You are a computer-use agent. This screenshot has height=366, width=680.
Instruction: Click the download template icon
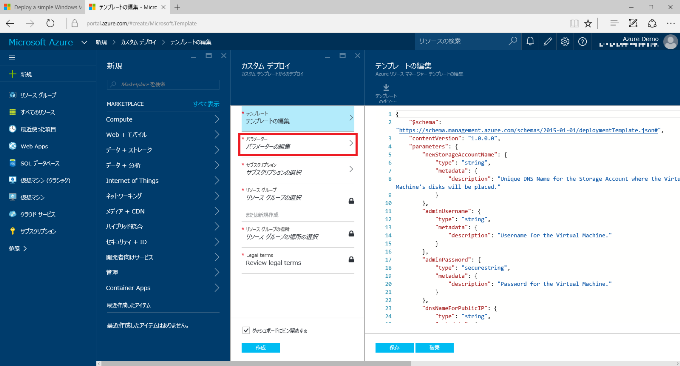point(386,88)
